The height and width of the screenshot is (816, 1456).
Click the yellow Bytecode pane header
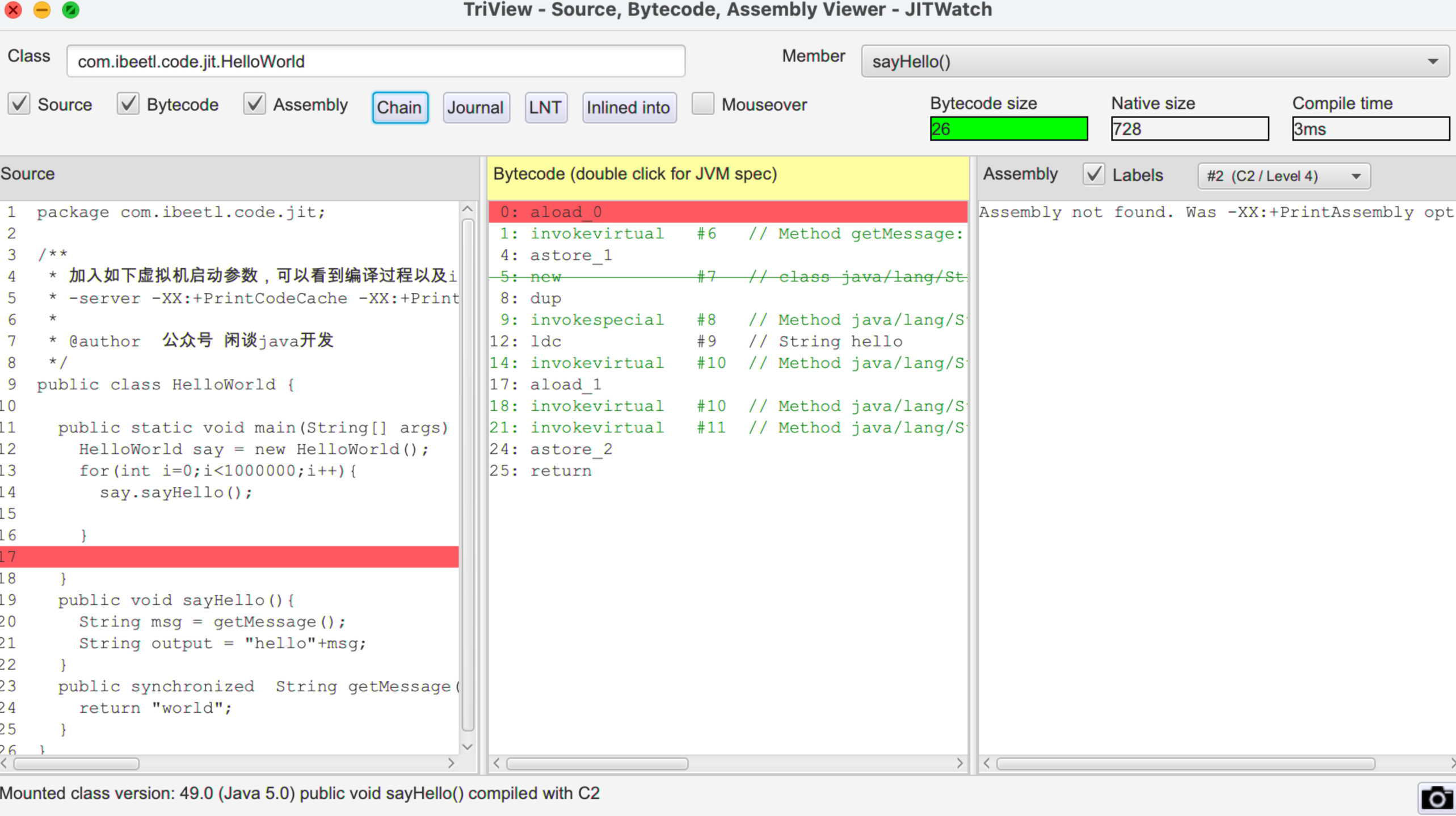point(728,178)
